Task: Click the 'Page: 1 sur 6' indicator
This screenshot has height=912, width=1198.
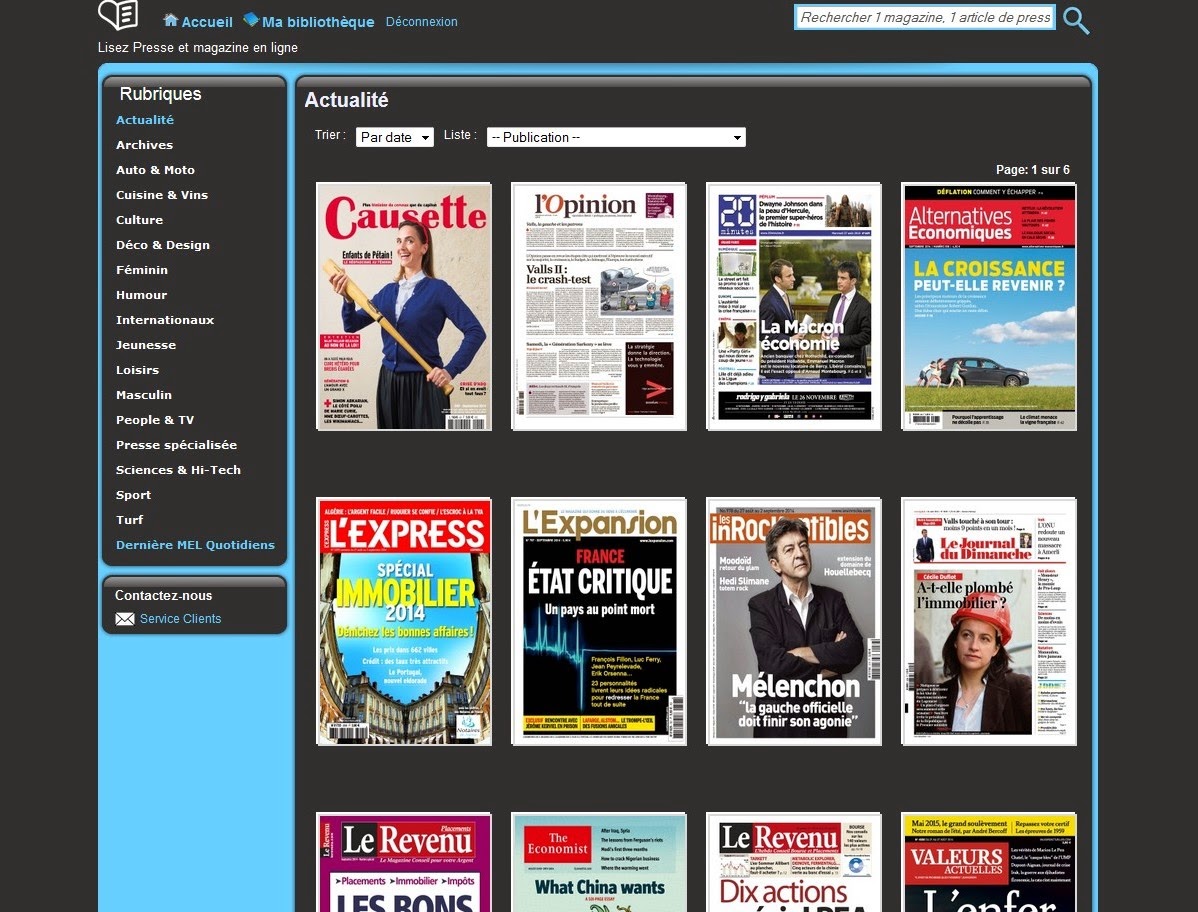Action: click(1033, 170)
